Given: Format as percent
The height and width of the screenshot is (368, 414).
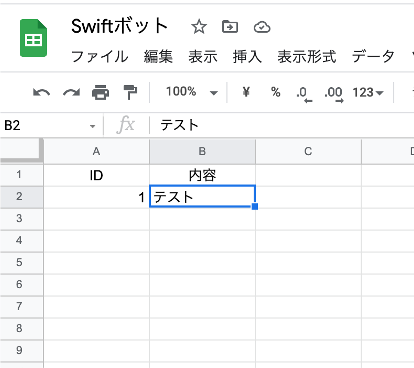Looking at the screenshot, I should click(x=275, y=92).
